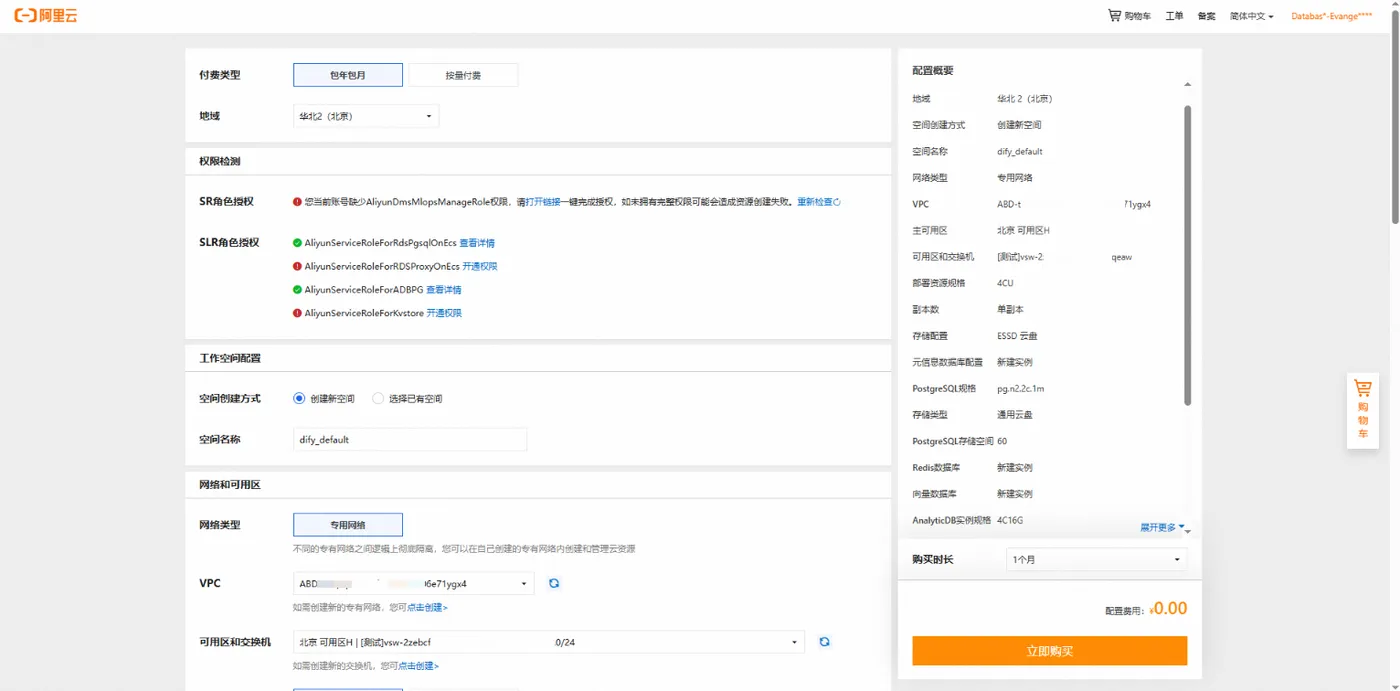Image resolution: width=1400 pixels, height=691 pixels.
Task: Click '4C16G' AnalyticDB spec value
Action: click(x=1010, y=520)
